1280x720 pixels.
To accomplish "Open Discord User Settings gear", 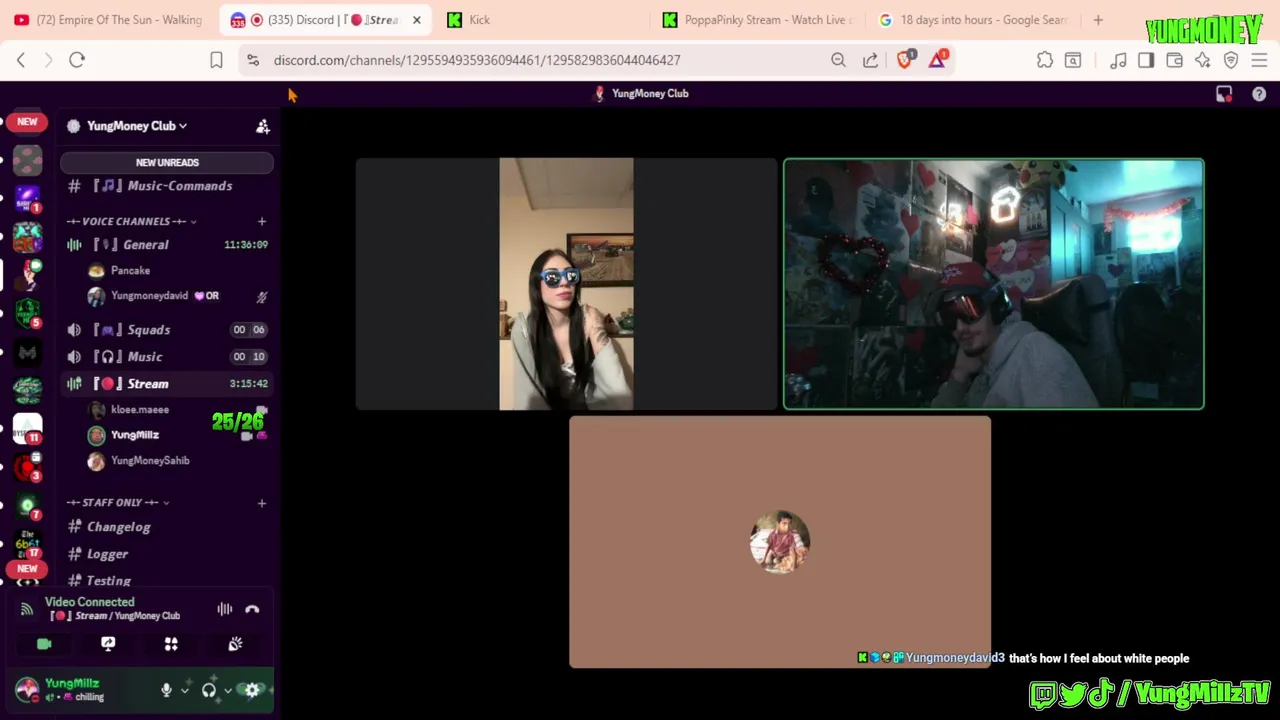I will pyautogui.click(x=252, y=690).
